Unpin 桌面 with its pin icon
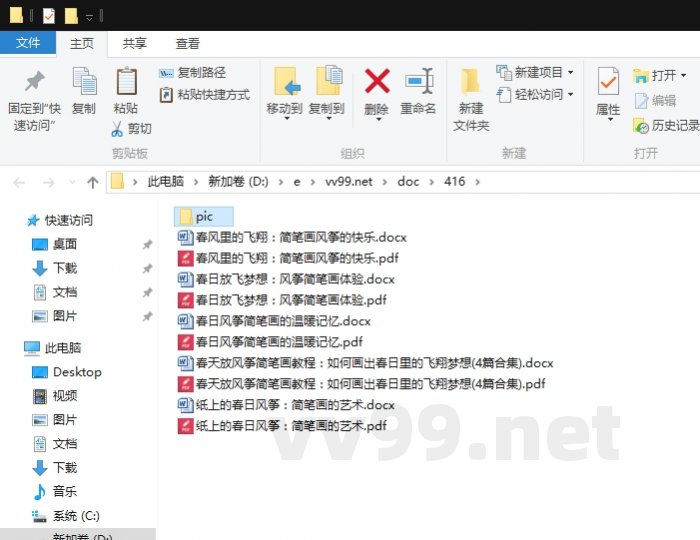700x540 pixels. tap(147, 244)
